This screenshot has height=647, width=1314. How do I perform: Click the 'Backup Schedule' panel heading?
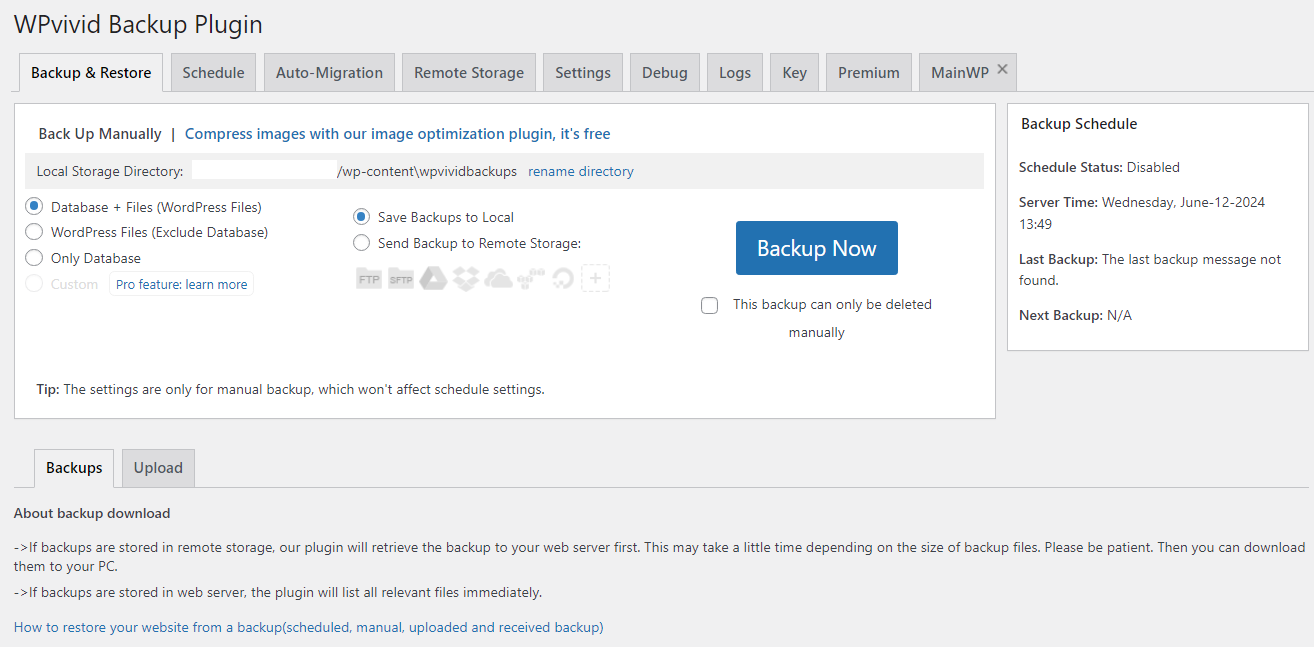click(x=1079, y=124)
